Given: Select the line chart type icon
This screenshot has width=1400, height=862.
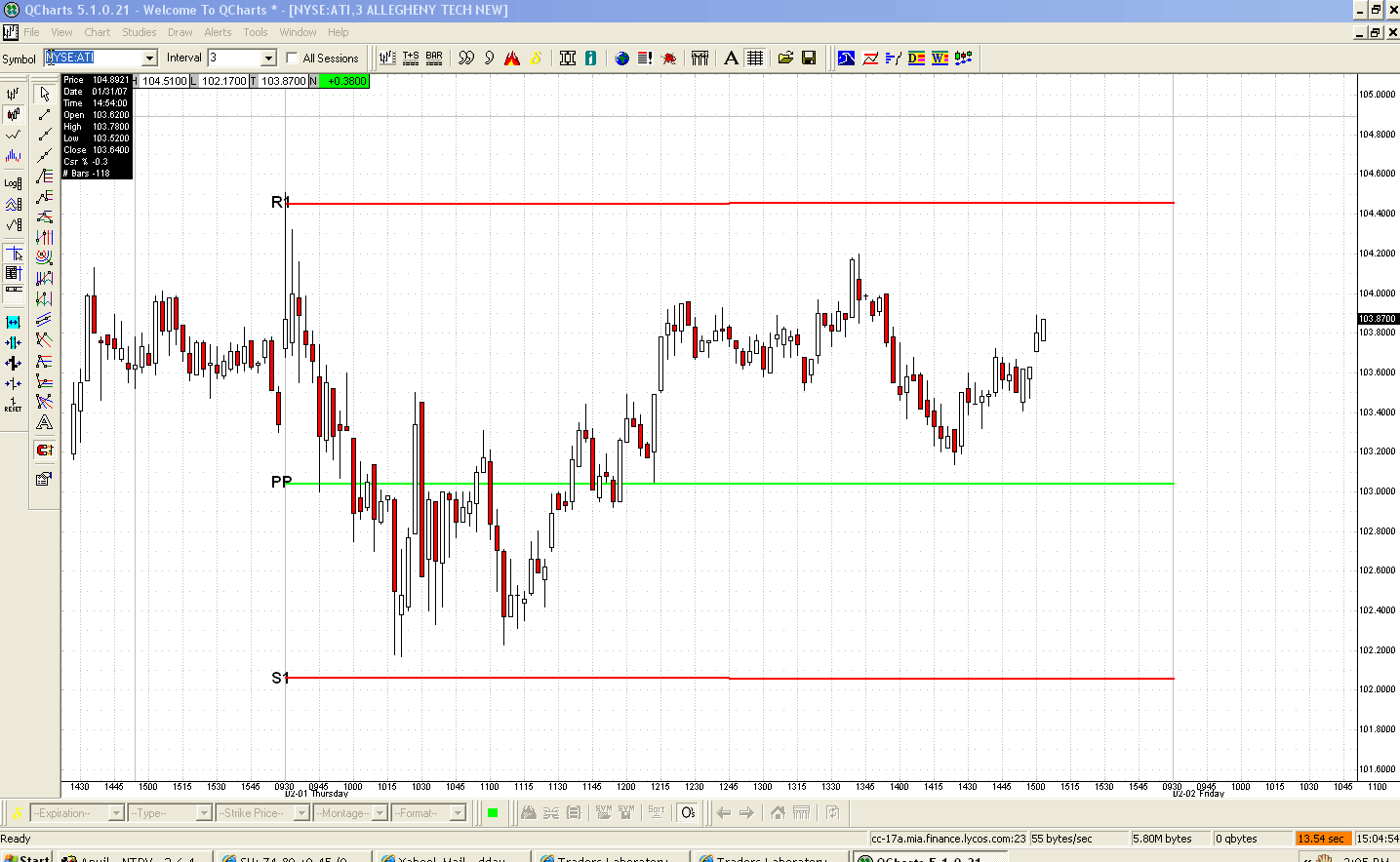Looking at the screenshot, I should 13,135.
